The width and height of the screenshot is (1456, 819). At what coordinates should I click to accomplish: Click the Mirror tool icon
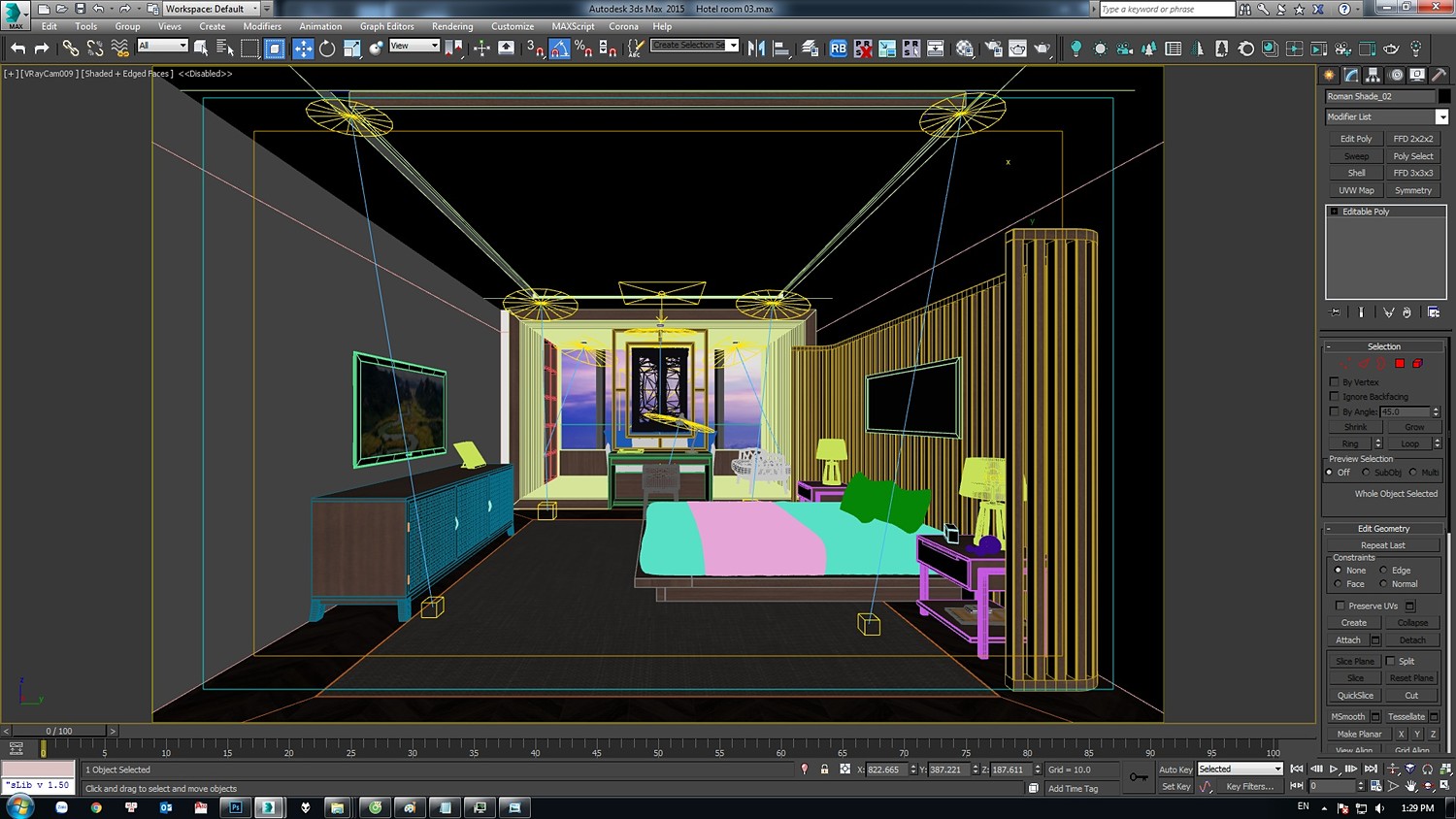click(757, 48)
